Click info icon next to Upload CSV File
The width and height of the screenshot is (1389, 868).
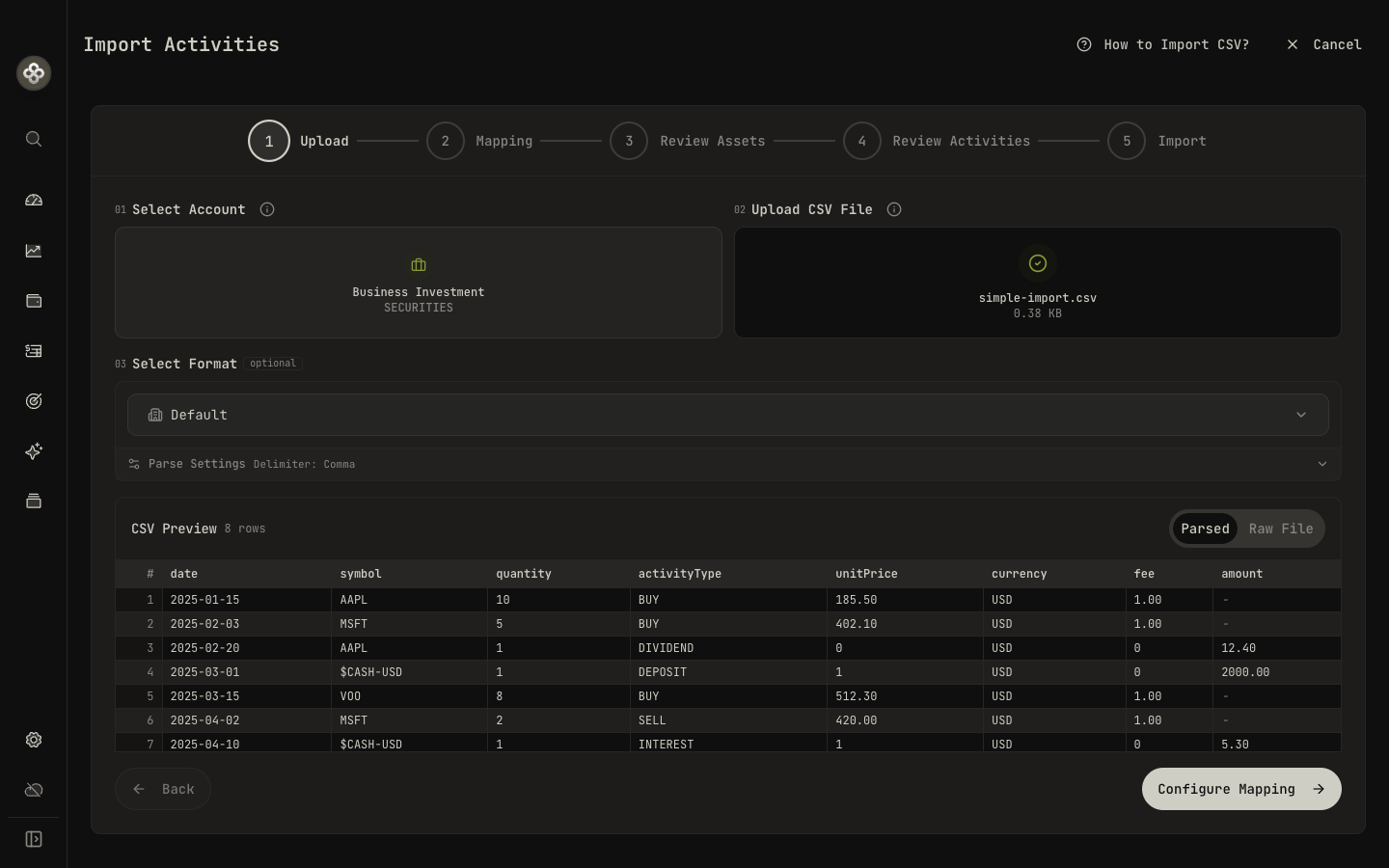click(x=894, y=209)
